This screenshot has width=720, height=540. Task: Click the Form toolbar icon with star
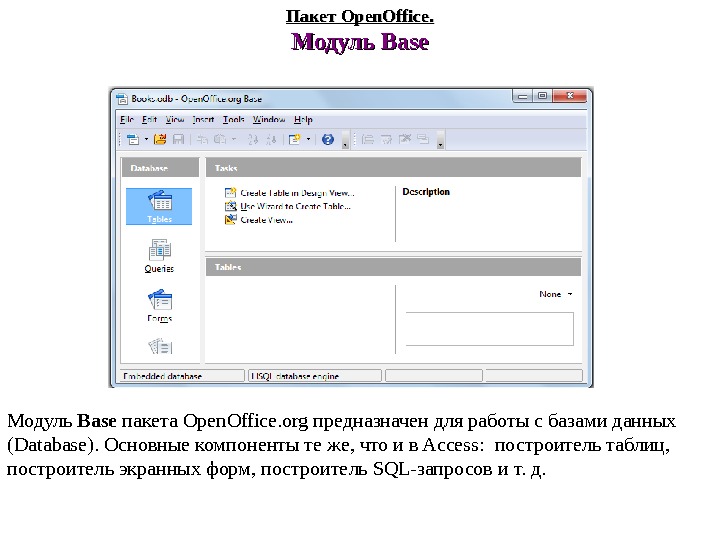coord(294,139)
